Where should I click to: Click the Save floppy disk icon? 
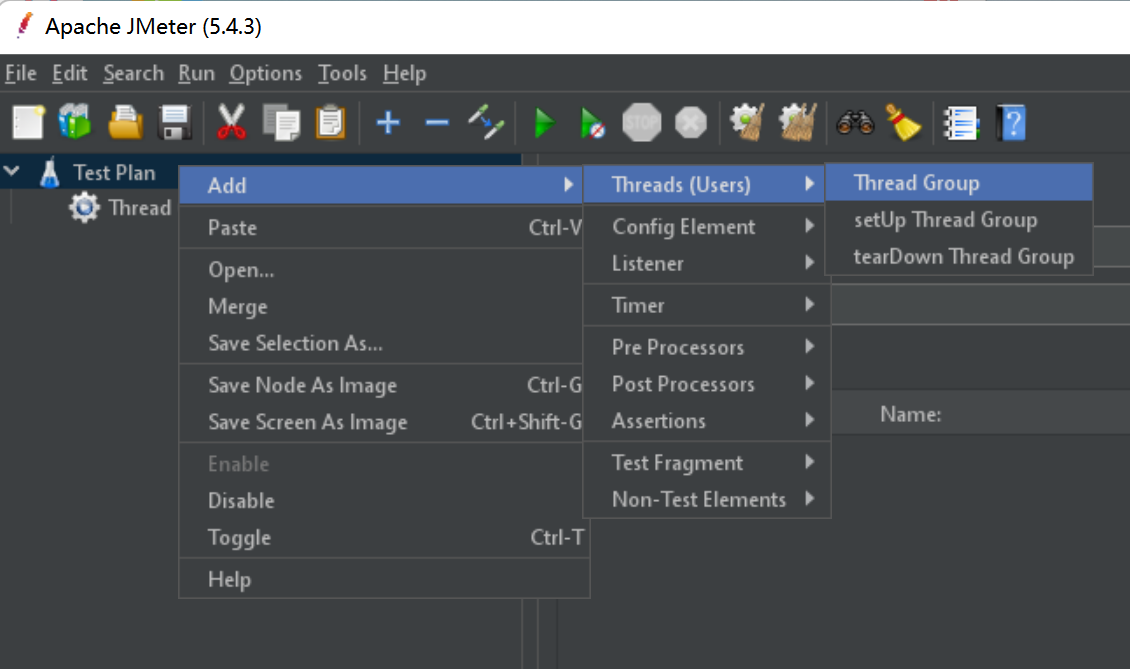pyautogui.click(x=174, y=122)
